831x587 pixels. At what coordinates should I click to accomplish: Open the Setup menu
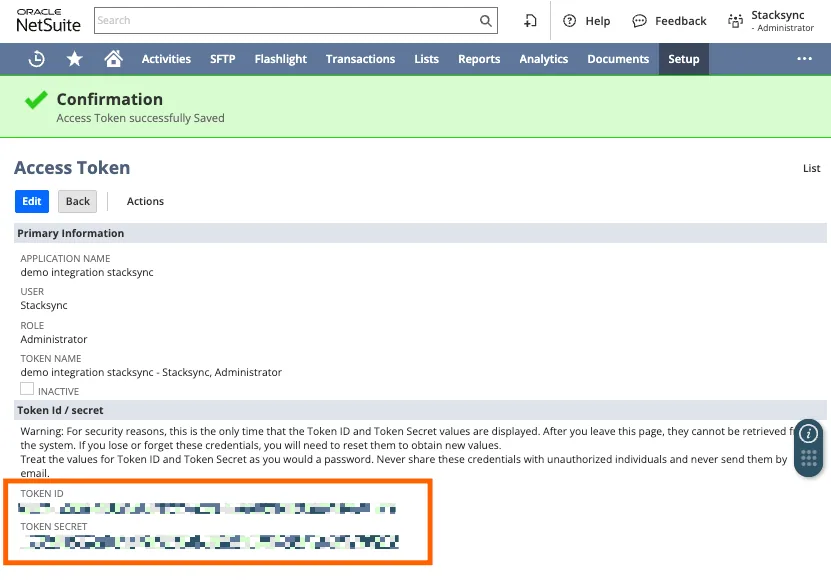[684, 59]
